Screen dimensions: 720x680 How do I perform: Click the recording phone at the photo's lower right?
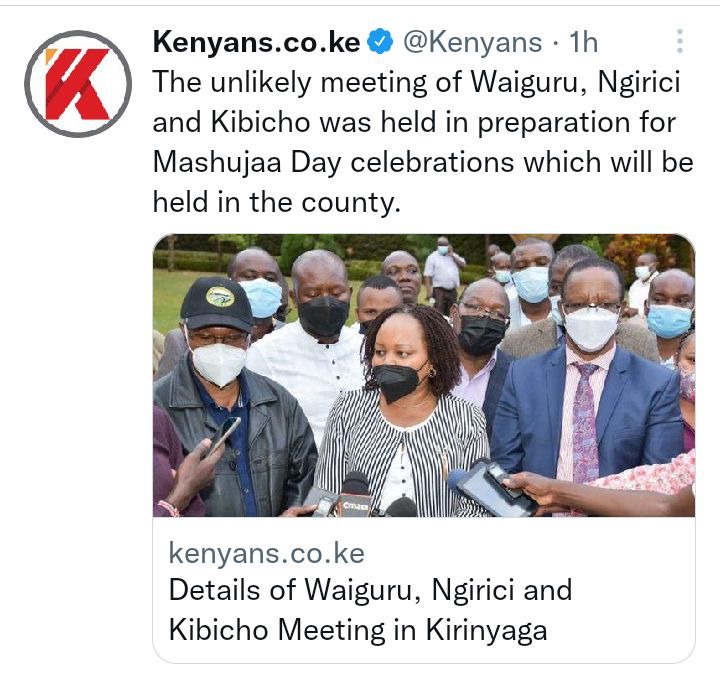[489, 487]
